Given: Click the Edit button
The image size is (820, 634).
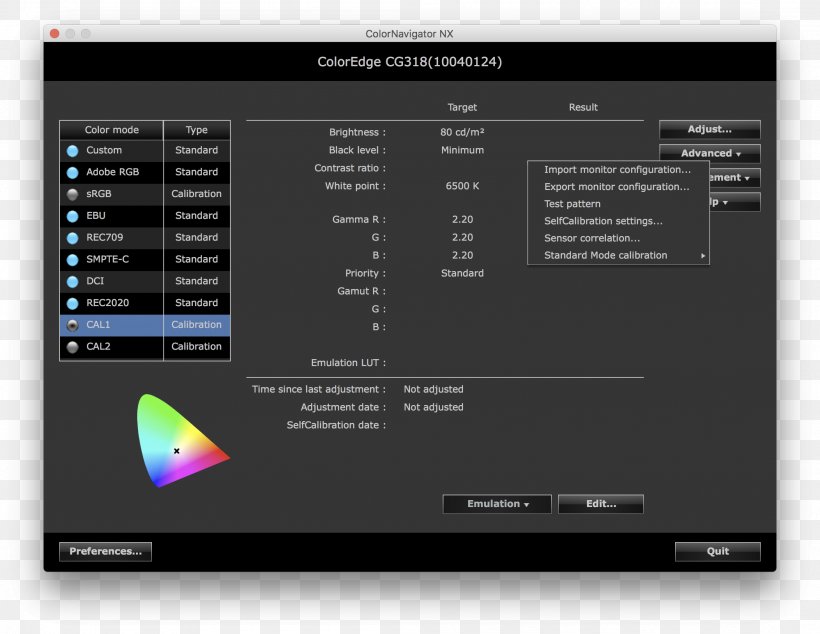Looking at the screenshot, I should (x=601, y=504).
